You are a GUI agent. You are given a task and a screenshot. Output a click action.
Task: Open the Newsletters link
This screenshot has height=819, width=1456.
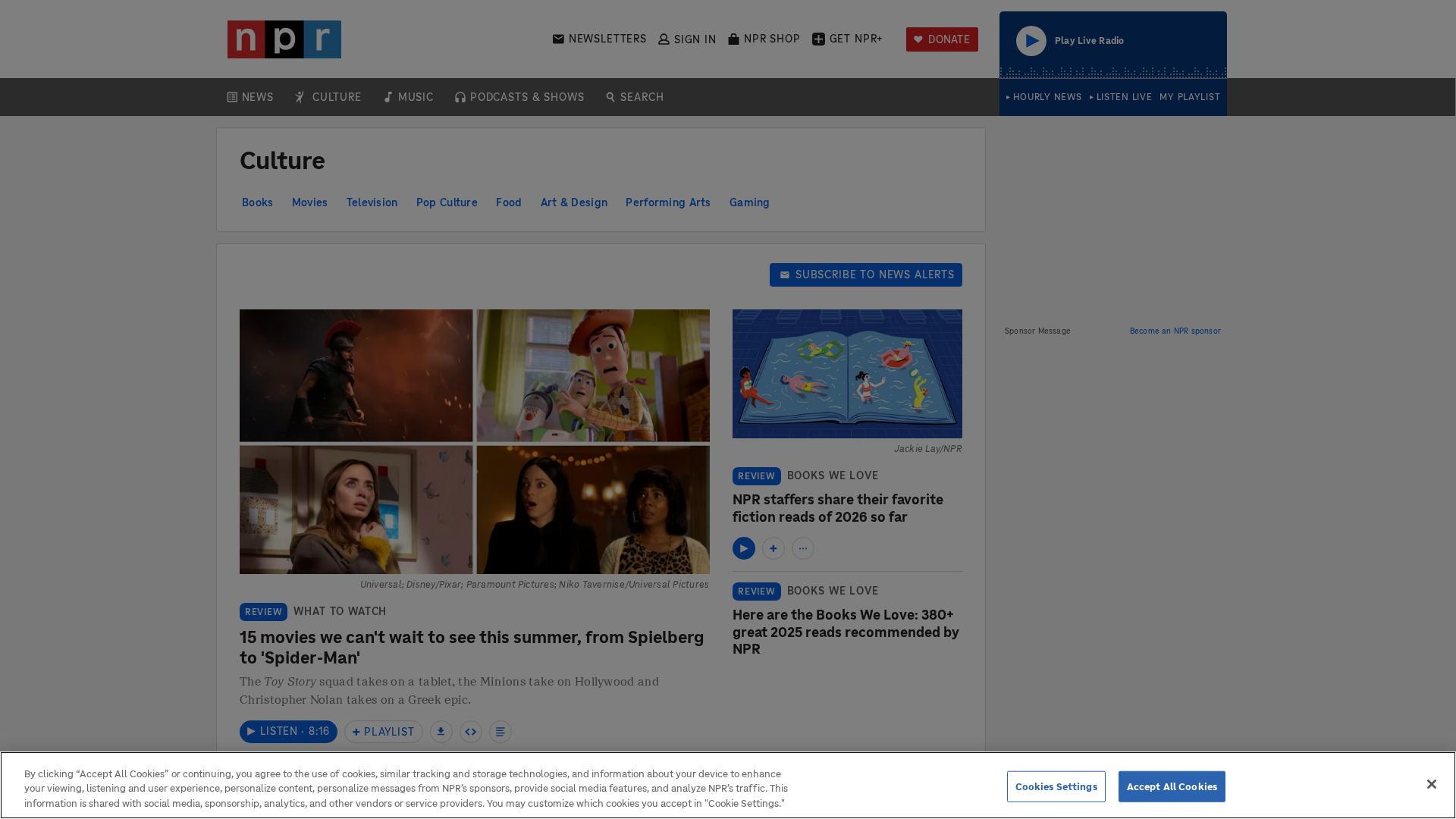click(599, 39)
